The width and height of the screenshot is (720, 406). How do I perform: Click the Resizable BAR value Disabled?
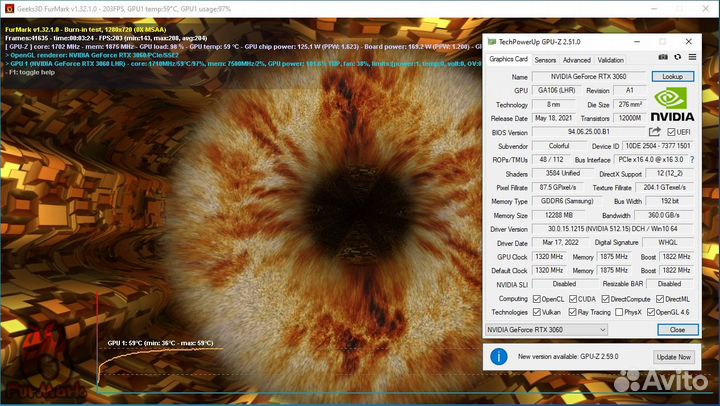point(669,284)
